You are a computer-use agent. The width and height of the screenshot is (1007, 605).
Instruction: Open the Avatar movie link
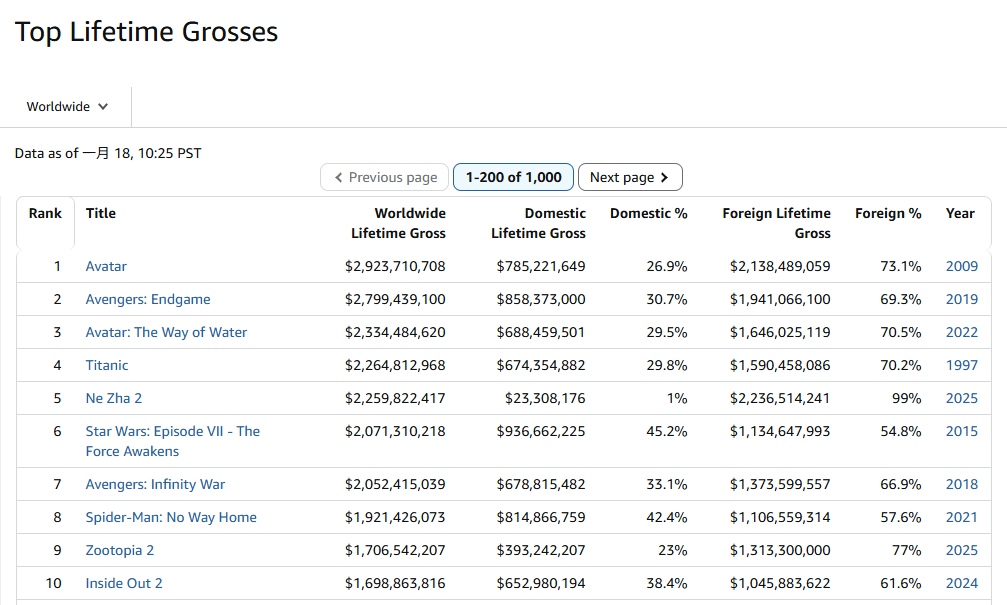[x=106, y=266]
